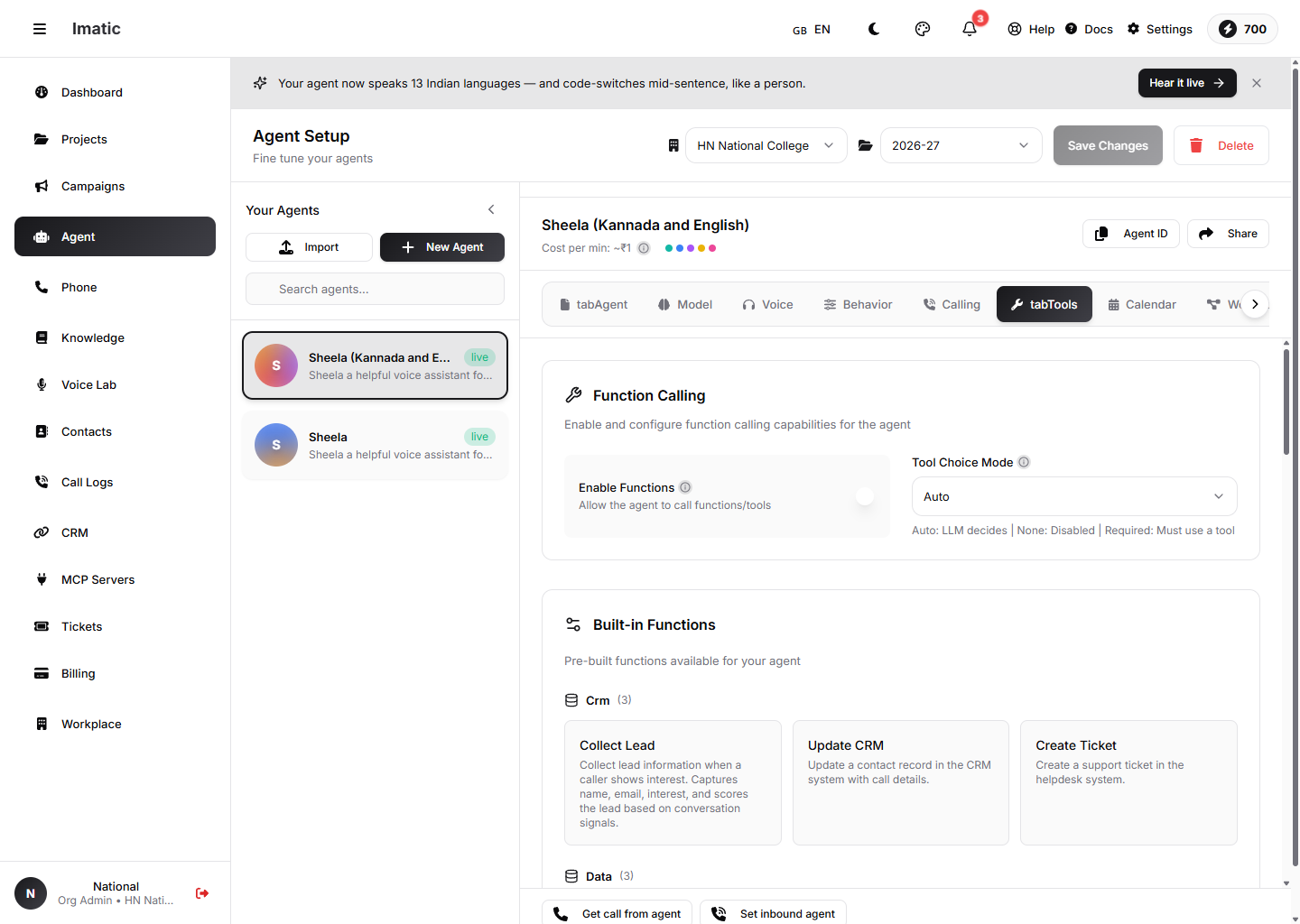The width and height of the screenshot is (1300, 924).
Task: Open the Calendar tab
Action: tap(1142, 304)
